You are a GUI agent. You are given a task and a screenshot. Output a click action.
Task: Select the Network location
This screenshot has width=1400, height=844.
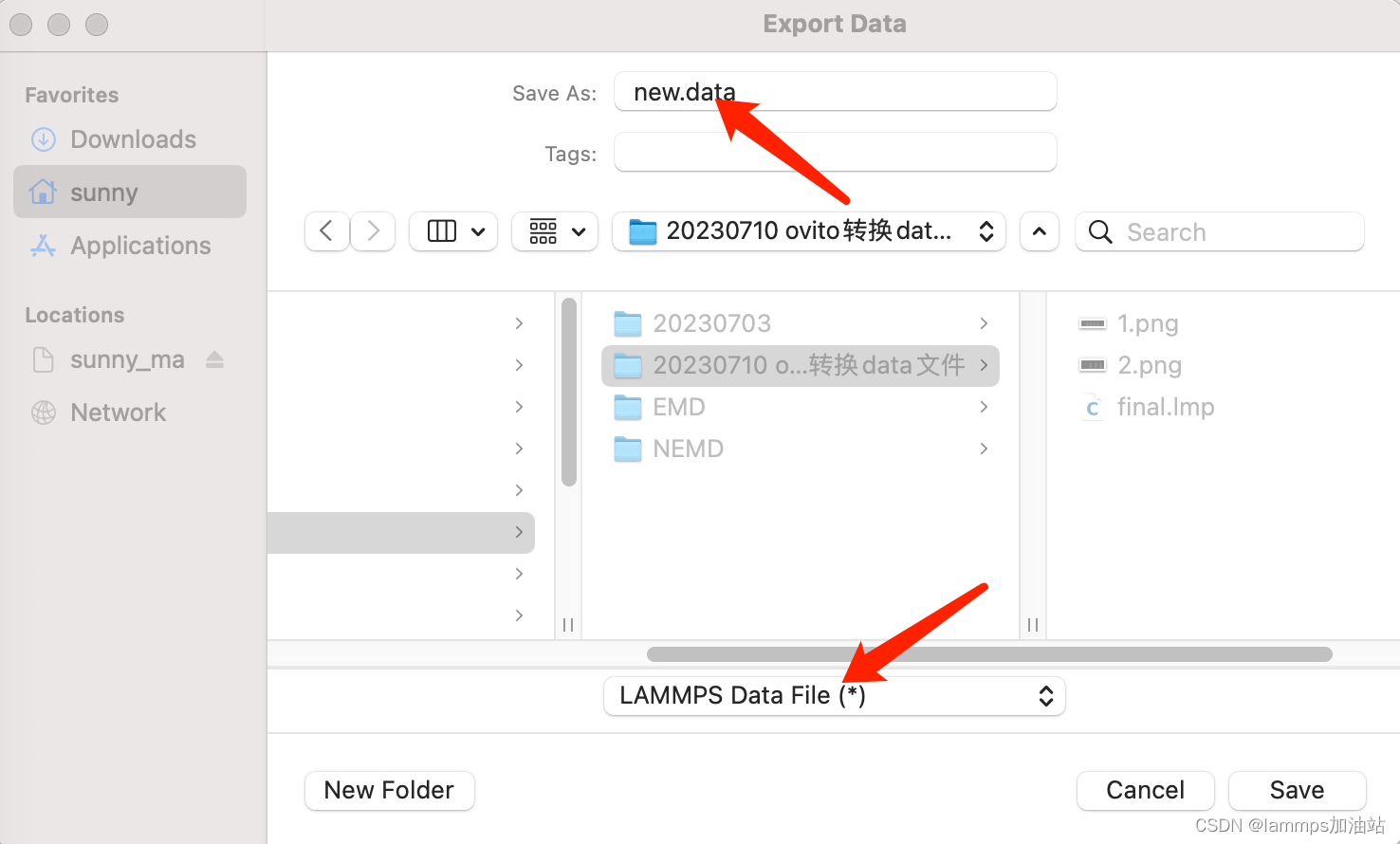click(x=118, y=412)
